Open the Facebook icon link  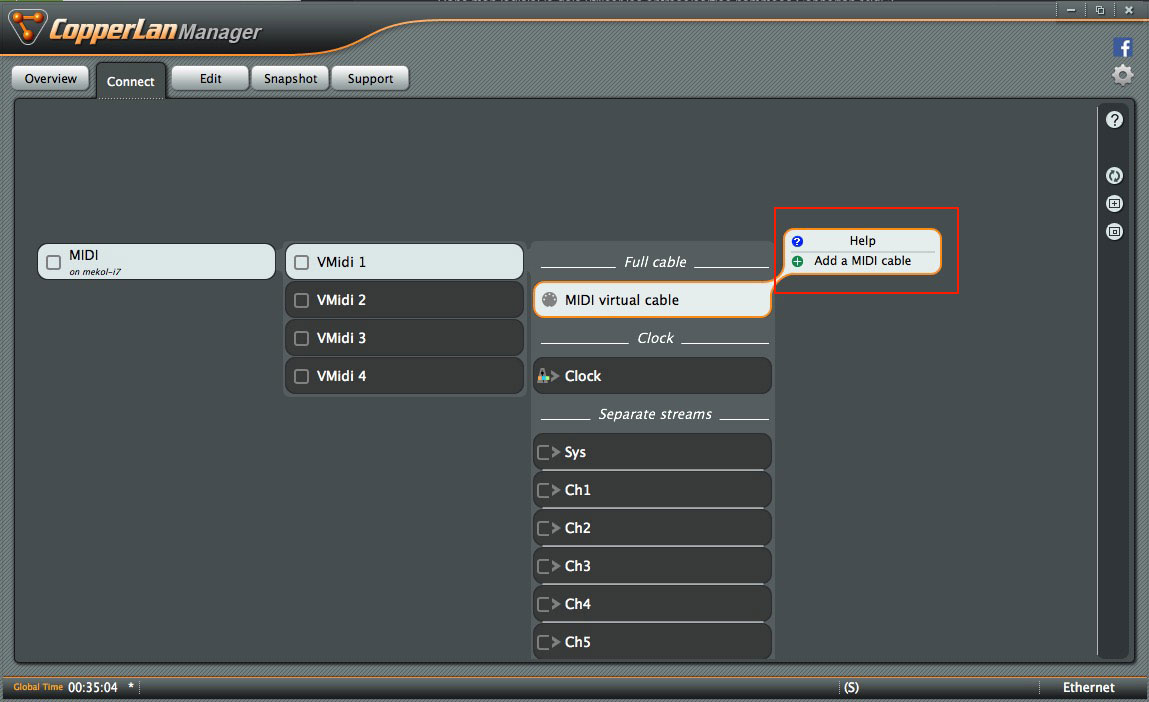point(1123,47)
